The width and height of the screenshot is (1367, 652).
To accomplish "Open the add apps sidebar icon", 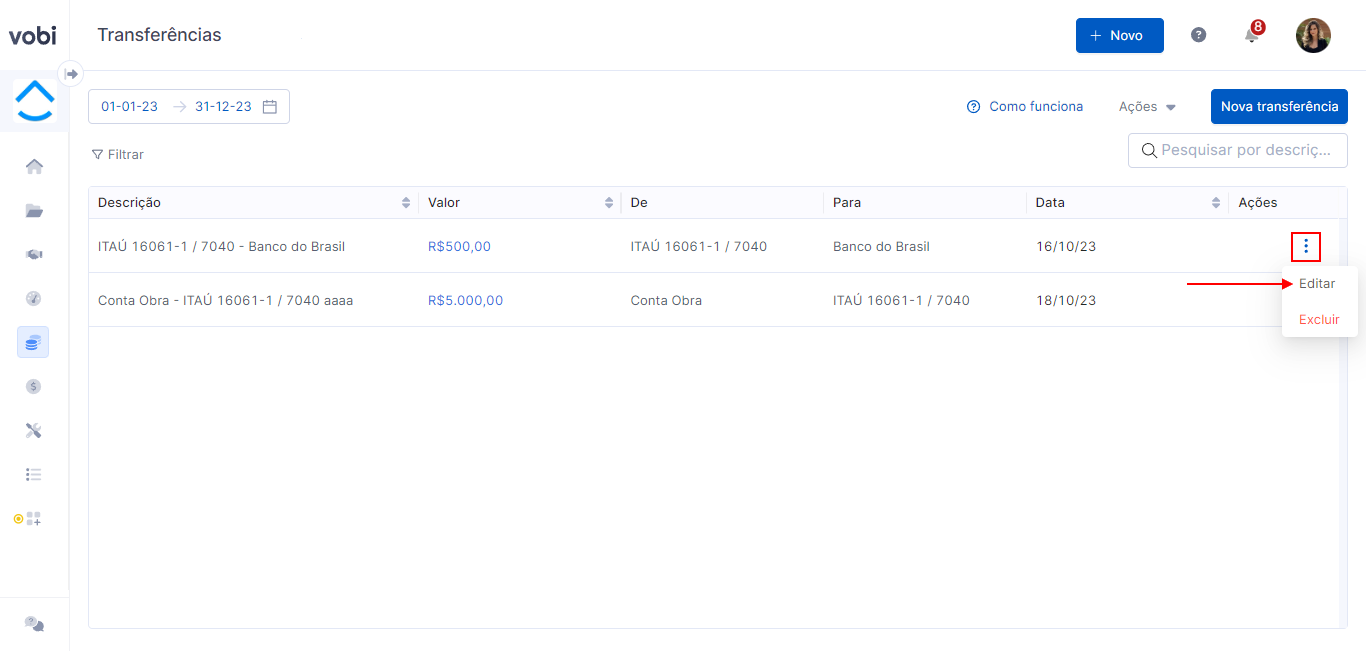I will (34, 519).
